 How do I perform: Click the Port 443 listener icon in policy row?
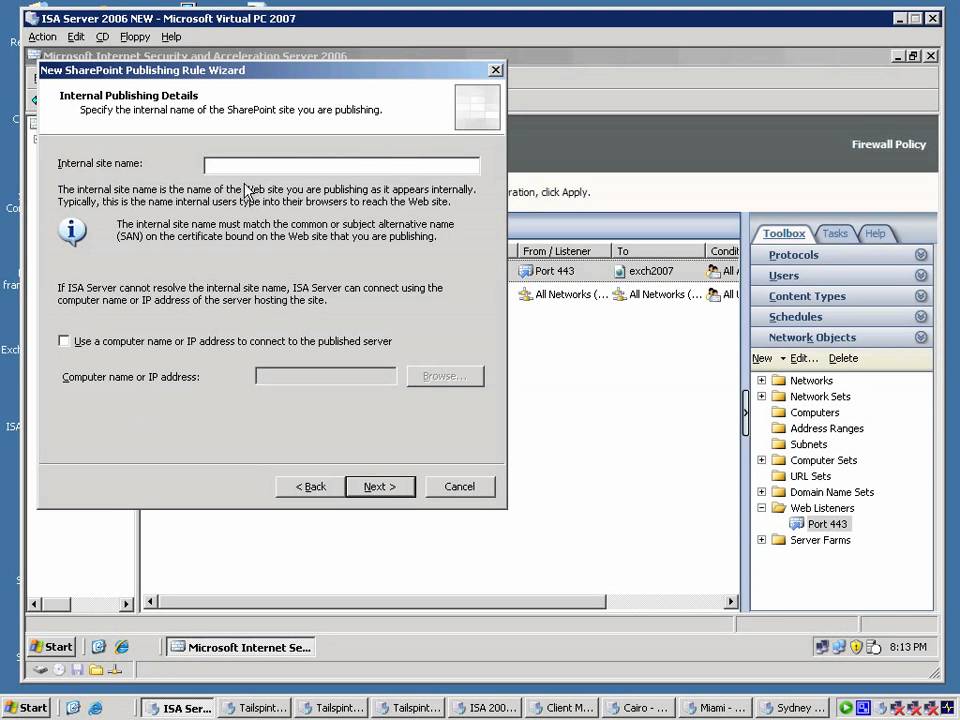pyautogui.click(x=525, y=271)
